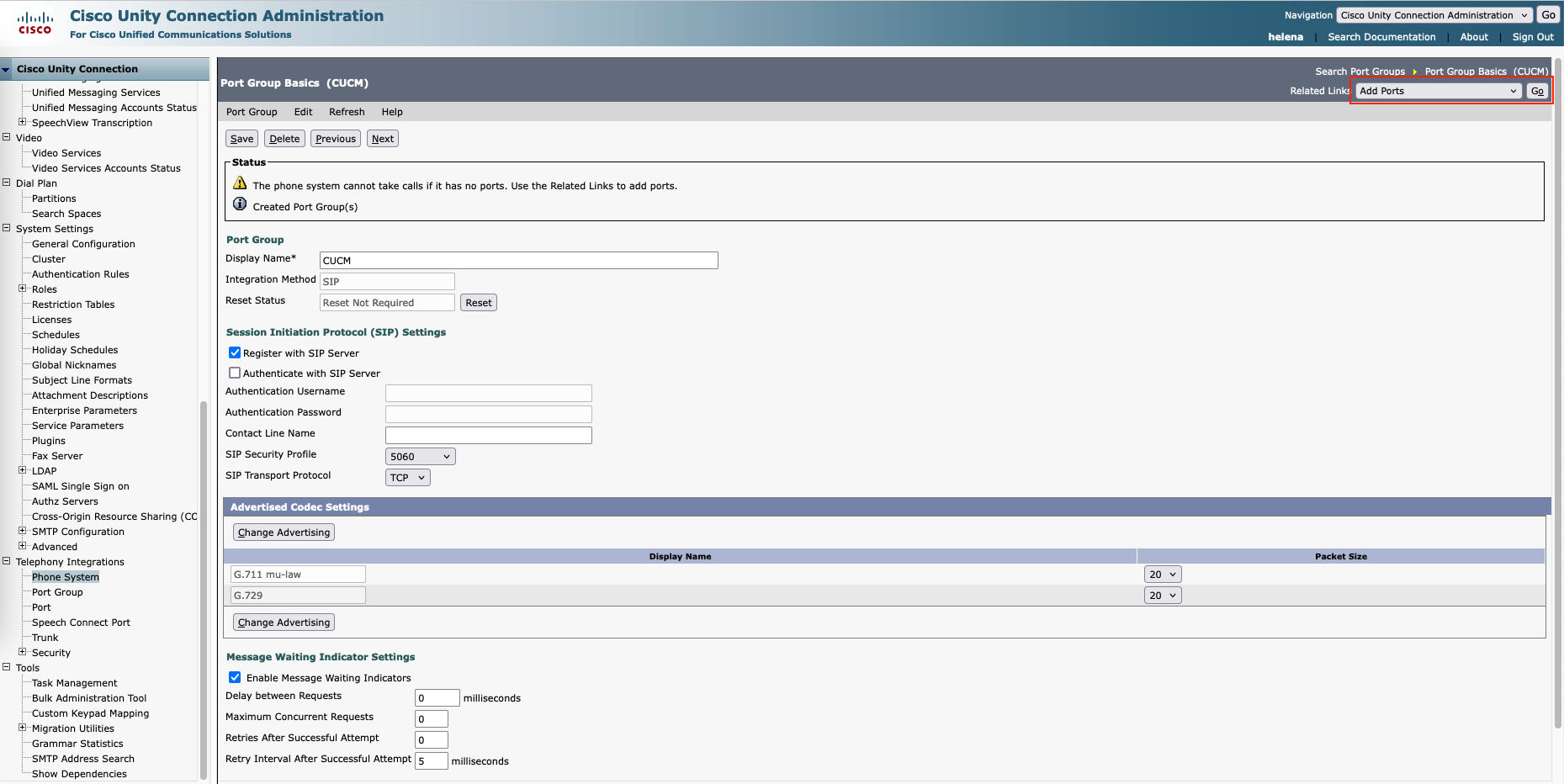Collapse the Cisco Unity Connection tree arrow
This screenshot has width=1564, height=784.
[7, 70]
